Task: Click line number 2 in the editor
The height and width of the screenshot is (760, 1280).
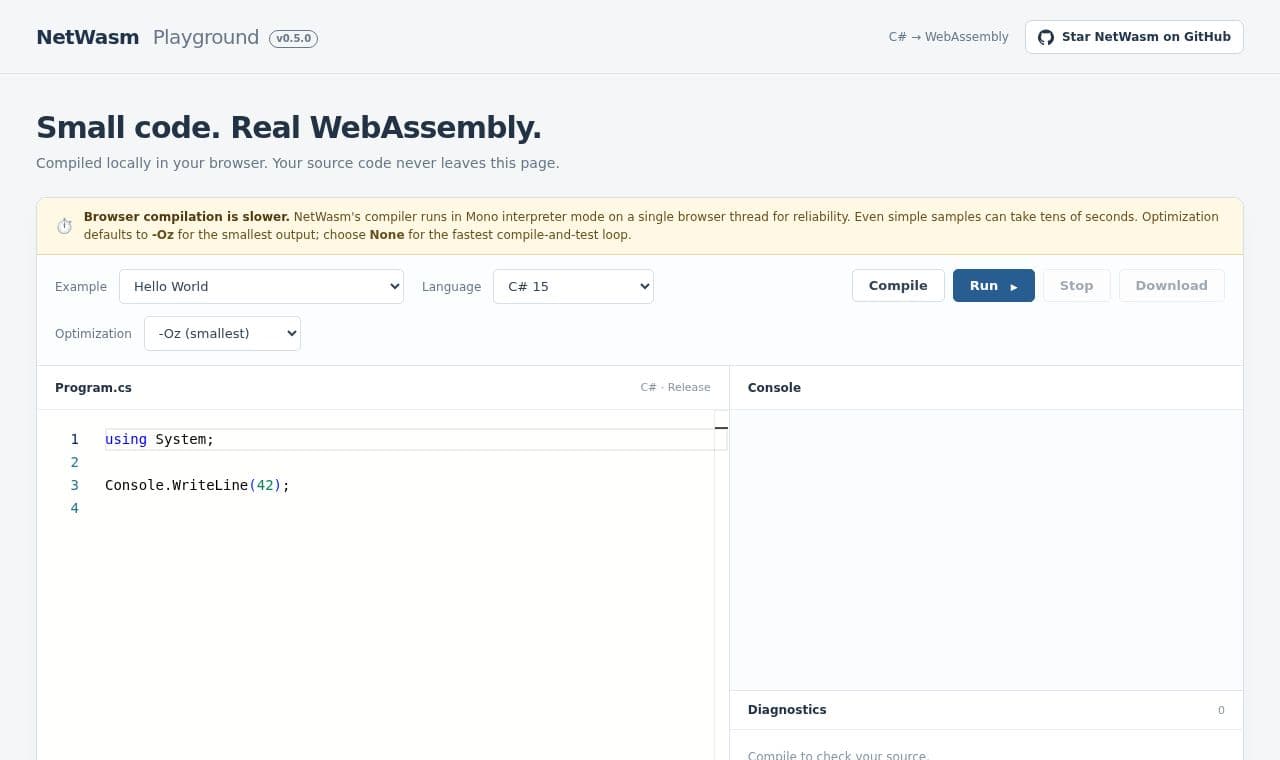Action: click(74, 462)
